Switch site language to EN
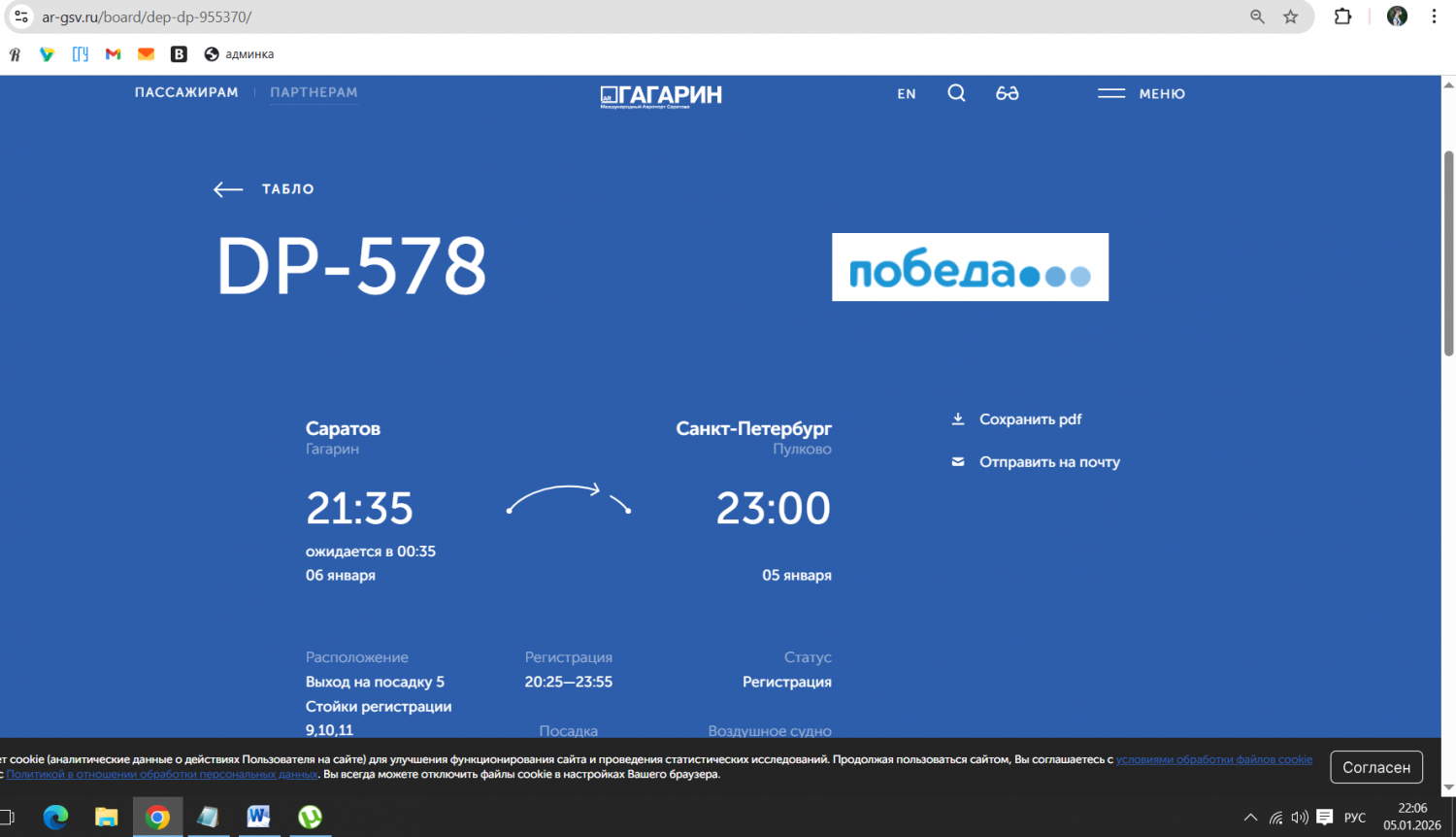This screenshot has width=1456, height=837. 906,94
